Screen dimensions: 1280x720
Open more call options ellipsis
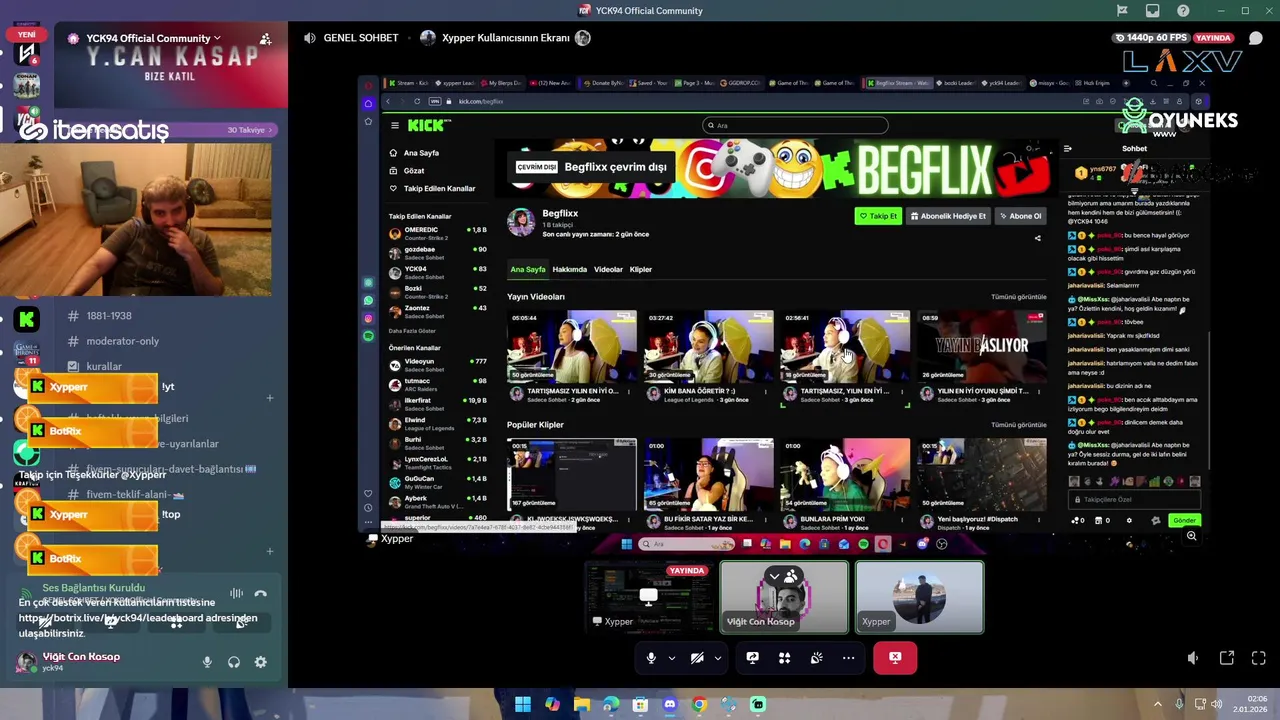click(x=848, y=658)
